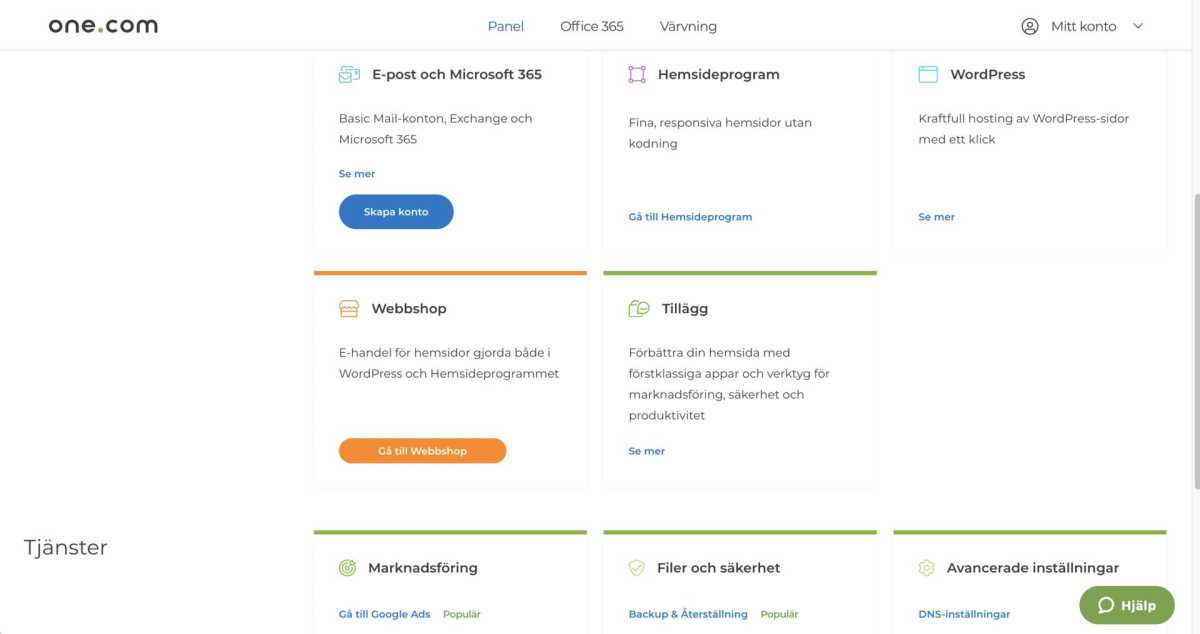Click the Avancerade inställningar gear icon
Screen dimensions: 1200x634
point(926,568)
